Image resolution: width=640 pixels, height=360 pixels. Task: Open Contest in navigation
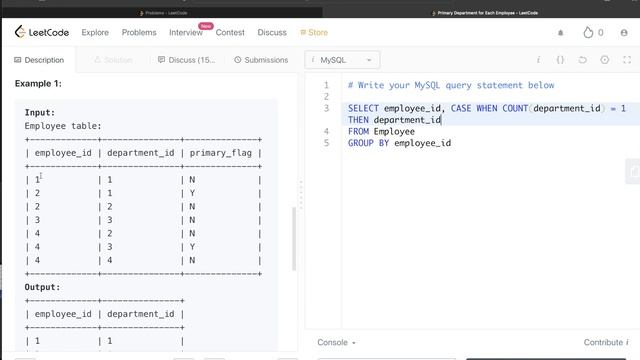click(230, 33)
